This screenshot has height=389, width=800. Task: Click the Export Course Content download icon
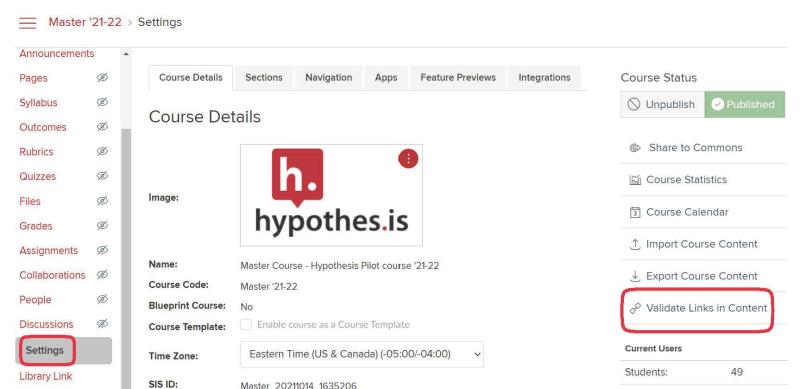click(x=635, y=276)
